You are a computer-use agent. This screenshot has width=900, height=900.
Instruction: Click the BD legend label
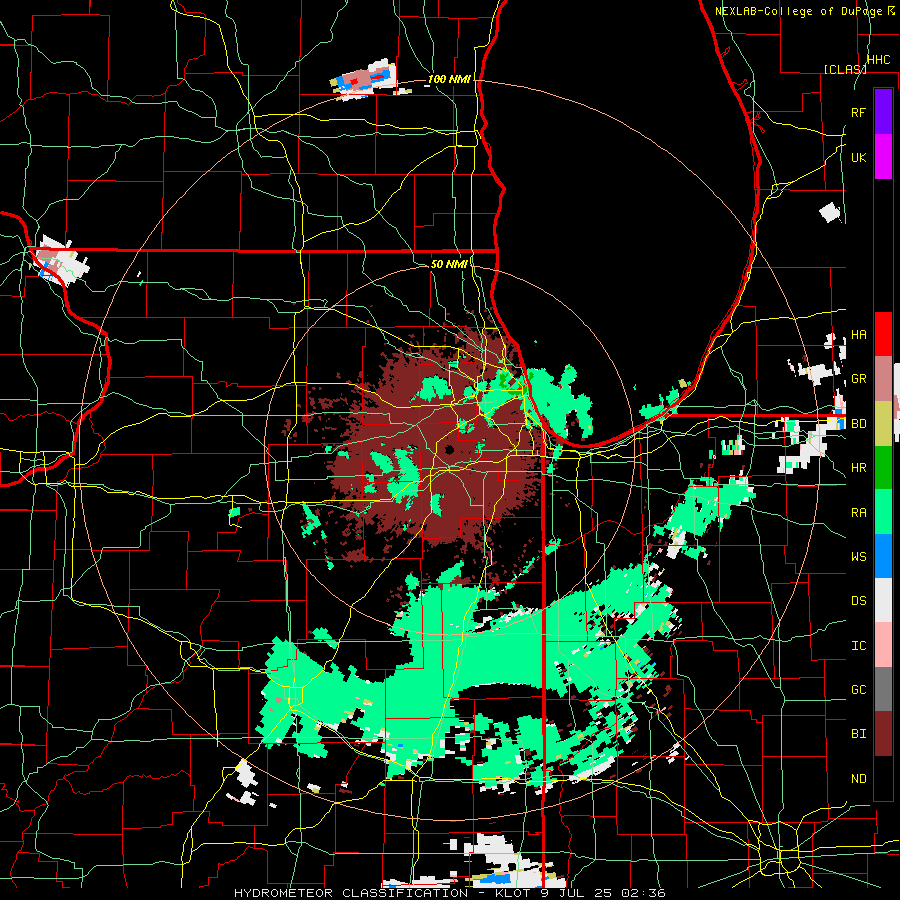(859, 424)
